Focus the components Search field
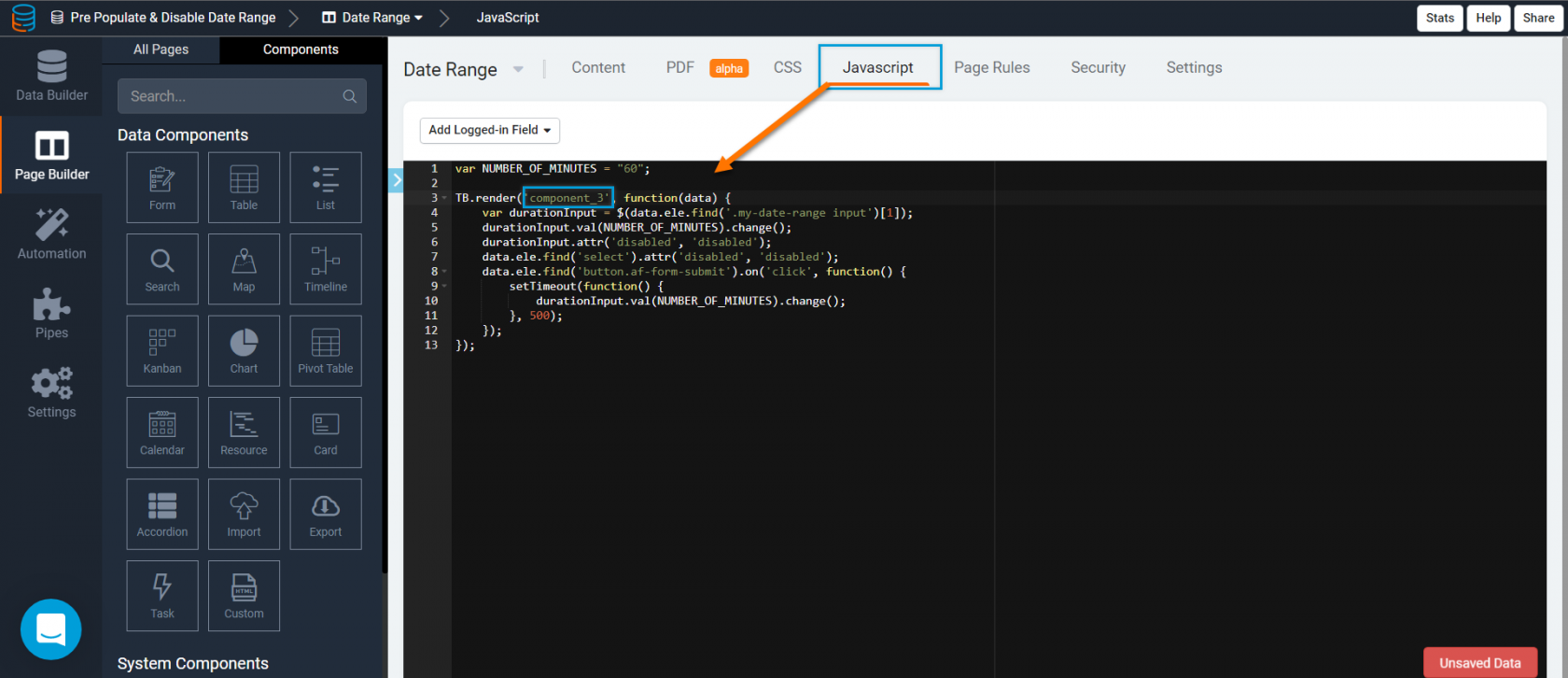 click(x=242, y=96)
